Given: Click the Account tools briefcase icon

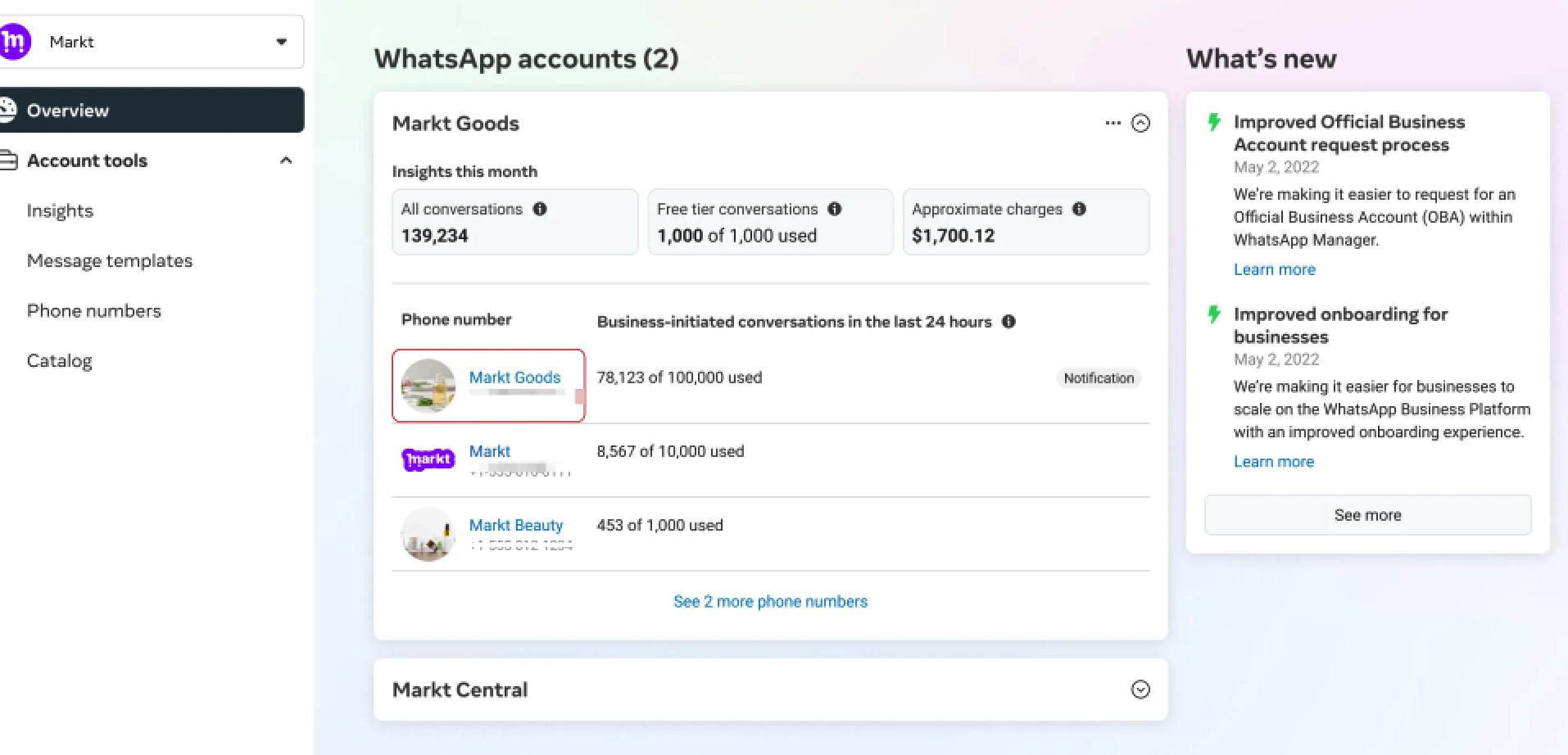Looking at the screenshot, I should pyautogui.click(x=8, y=160).
